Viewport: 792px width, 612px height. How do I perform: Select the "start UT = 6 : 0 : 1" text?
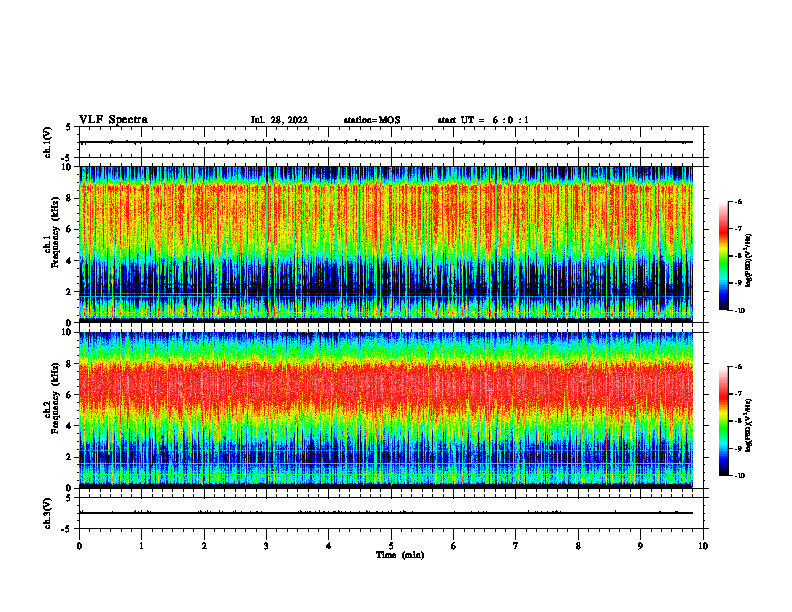[483, 120]
